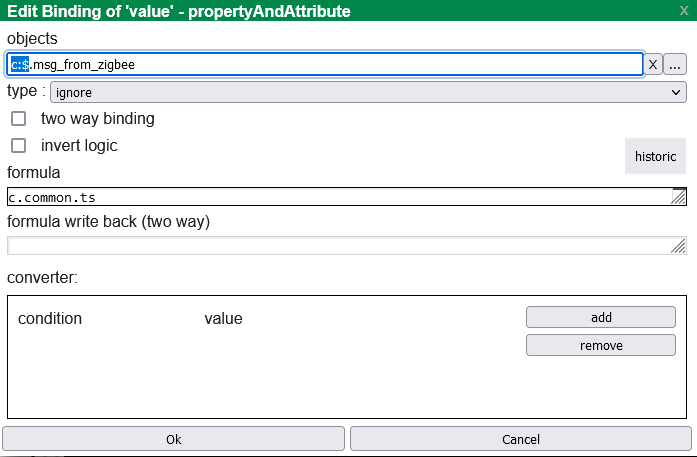Cancel the binding edit

coord(520,439)
